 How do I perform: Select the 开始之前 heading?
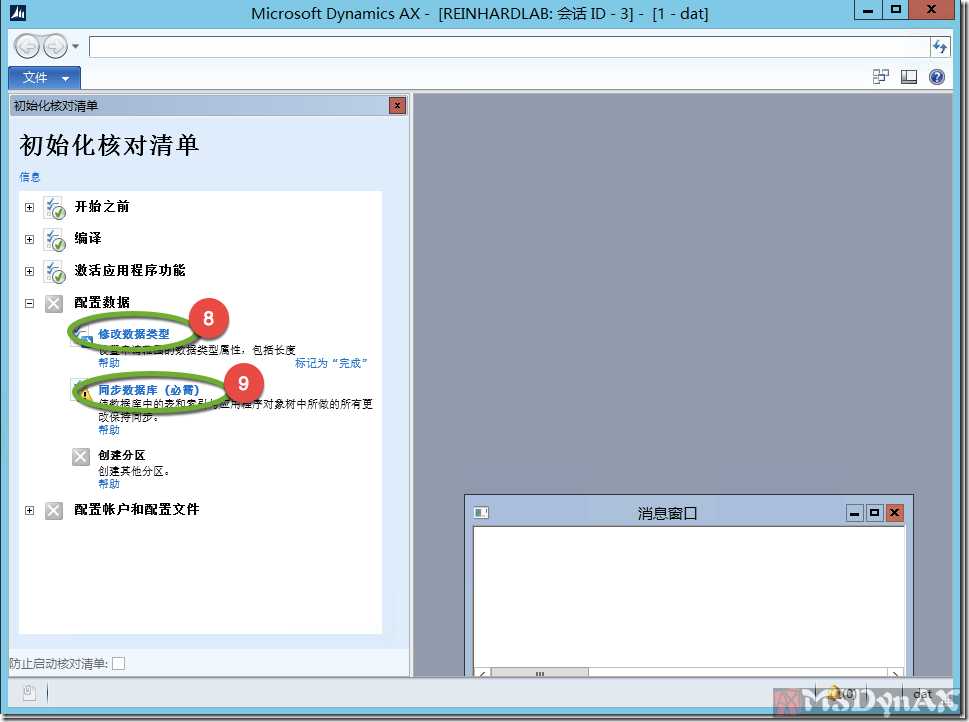tap(102, 206)
